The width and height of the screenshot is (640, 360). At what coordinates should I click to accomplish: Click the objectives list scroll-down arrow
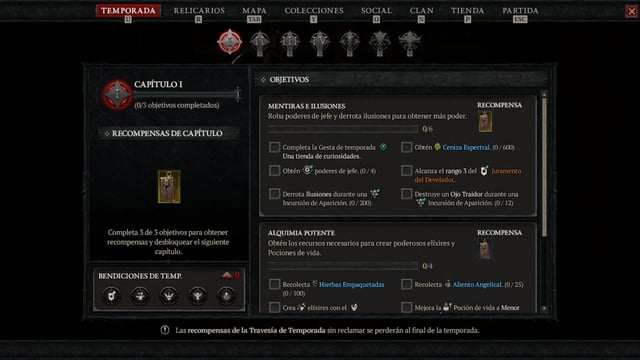[x=544, y=309]
